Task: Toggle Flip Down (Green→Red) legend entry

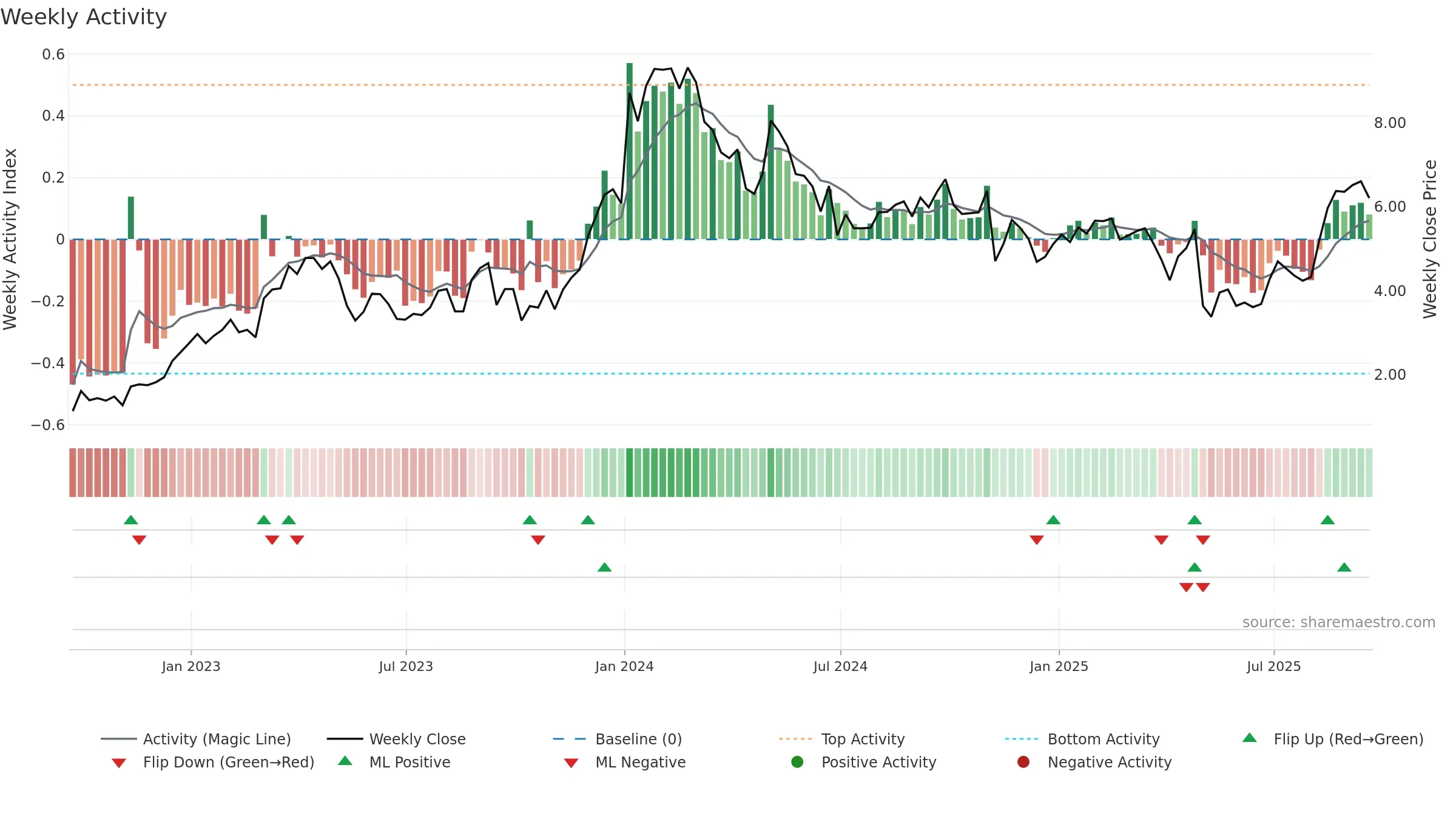Action: point(212,762)
